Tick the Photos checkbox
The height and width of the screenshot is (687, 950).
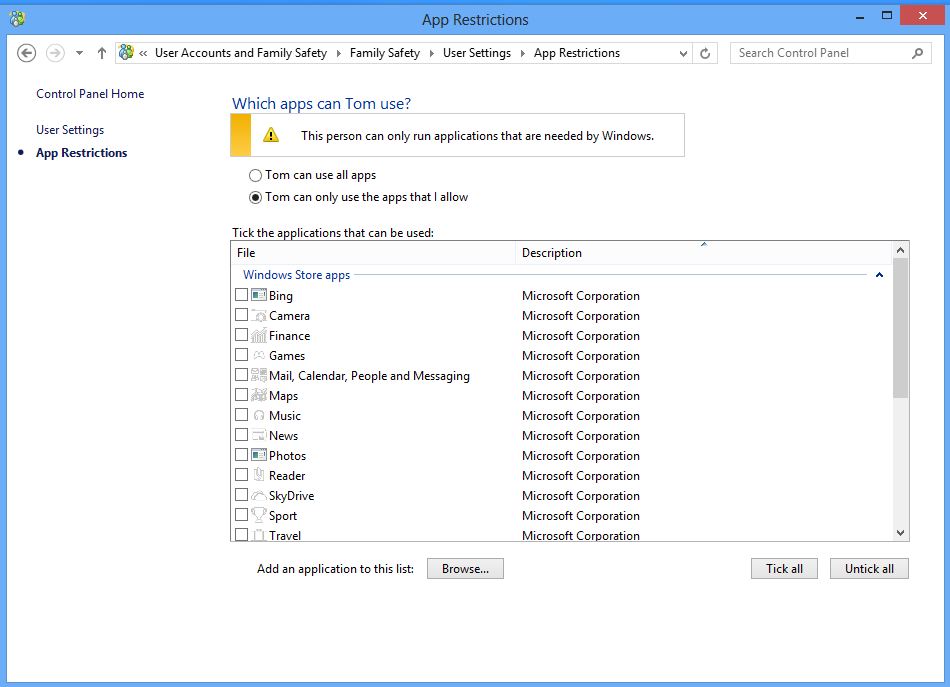[241, 455]
